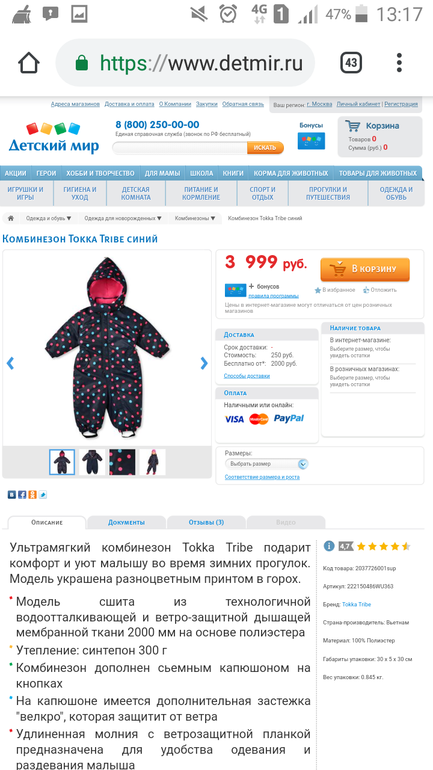Add product to favorites with В избранное
The width and height of the screenshot is (433, 770).
335,290
